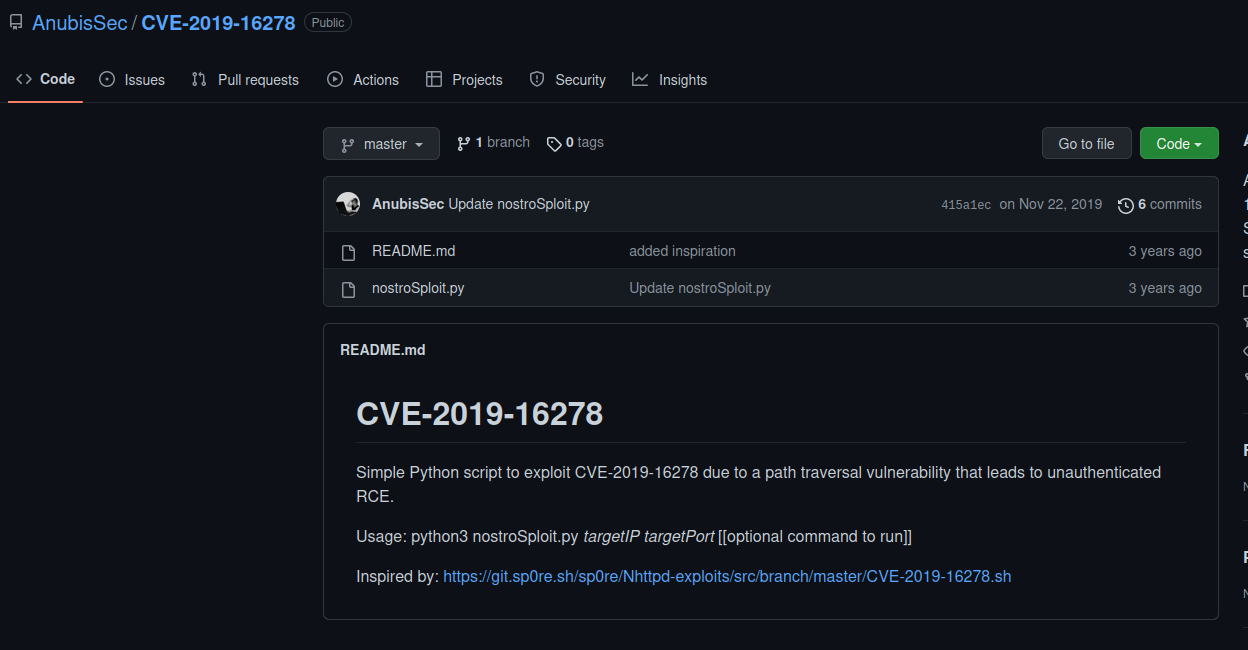Click the tag icon beside 0 tags
This screenshot has width=1248, height=650.
pos(554,144)
